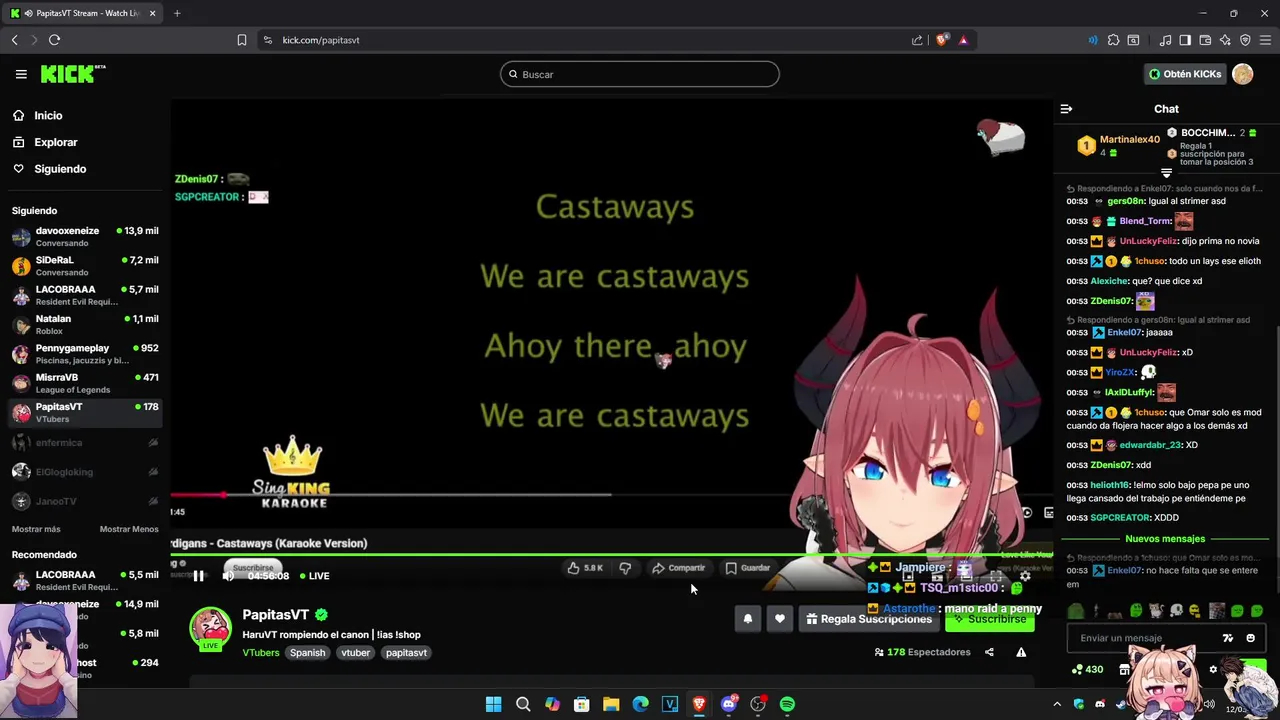Open player settings gear icon

(1025, 576)
